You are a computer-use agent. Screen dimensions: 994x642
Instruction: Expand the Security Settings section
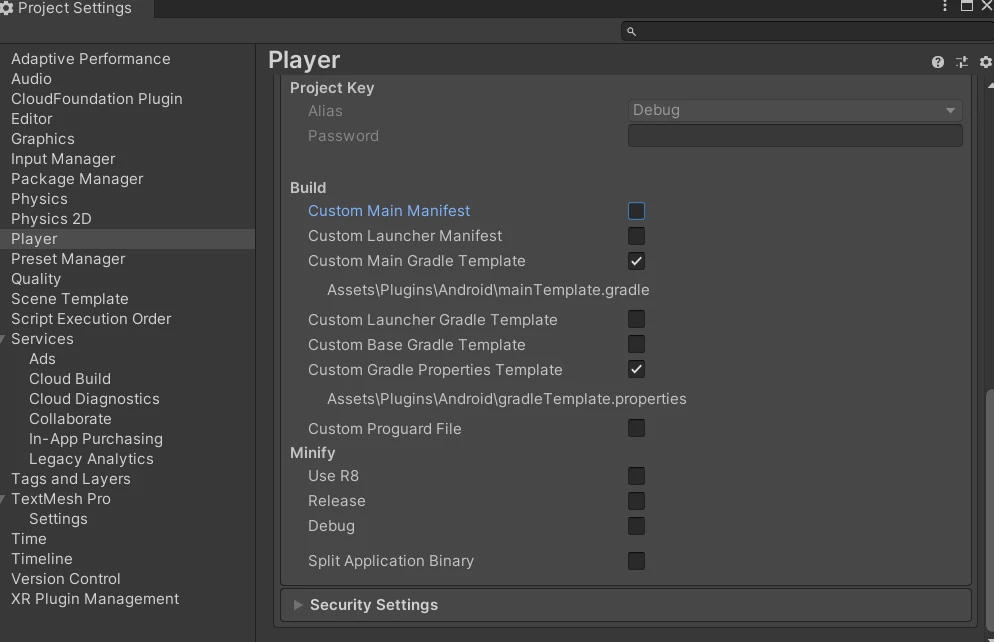tap(297, 605)
